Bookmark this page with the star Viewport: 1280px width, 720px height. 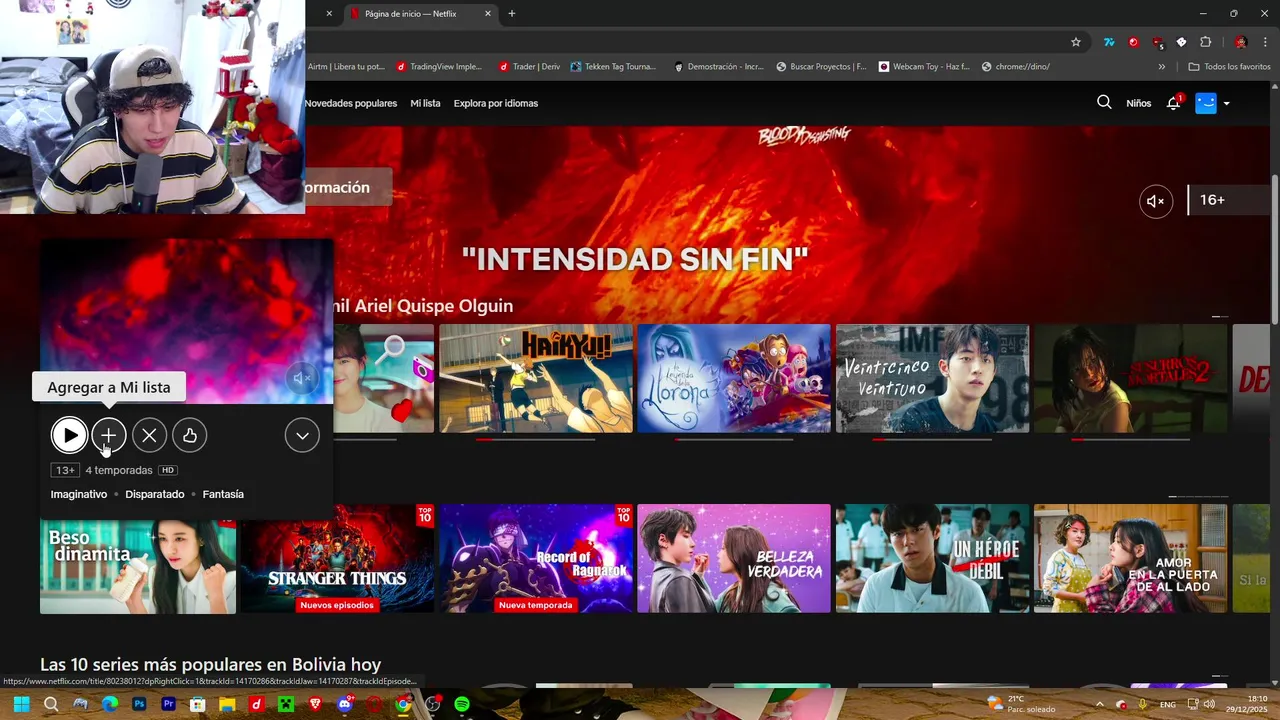coord(1076,42)
